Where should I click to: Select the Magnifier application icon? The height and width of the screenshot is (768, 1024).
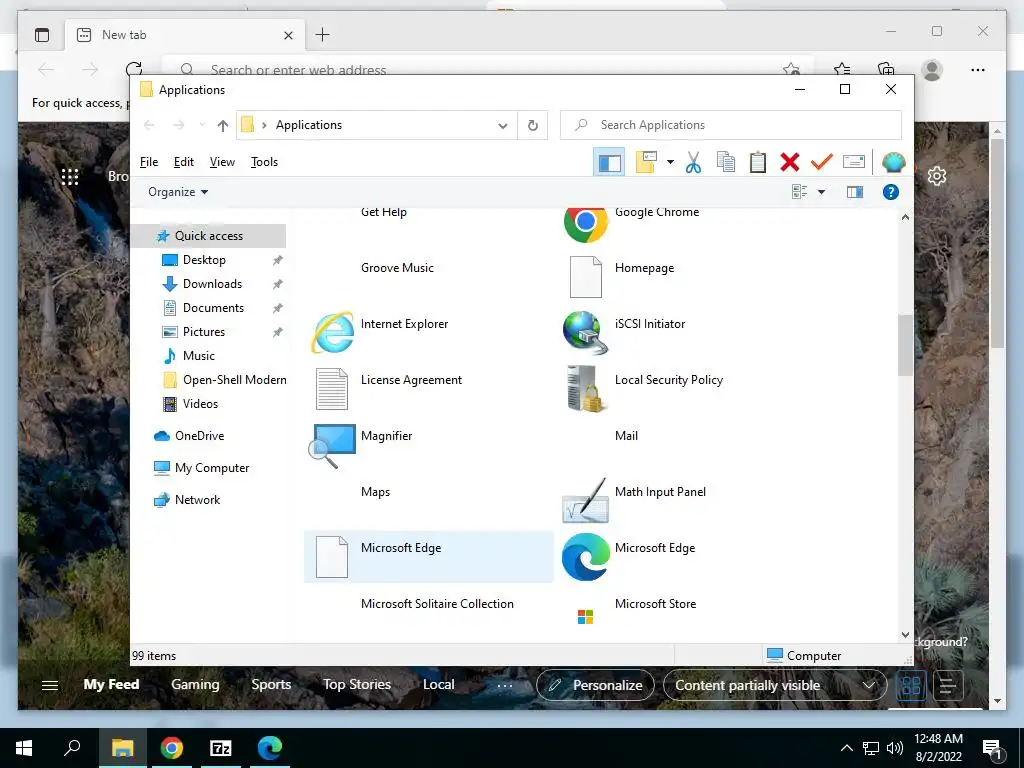[332, 445]
